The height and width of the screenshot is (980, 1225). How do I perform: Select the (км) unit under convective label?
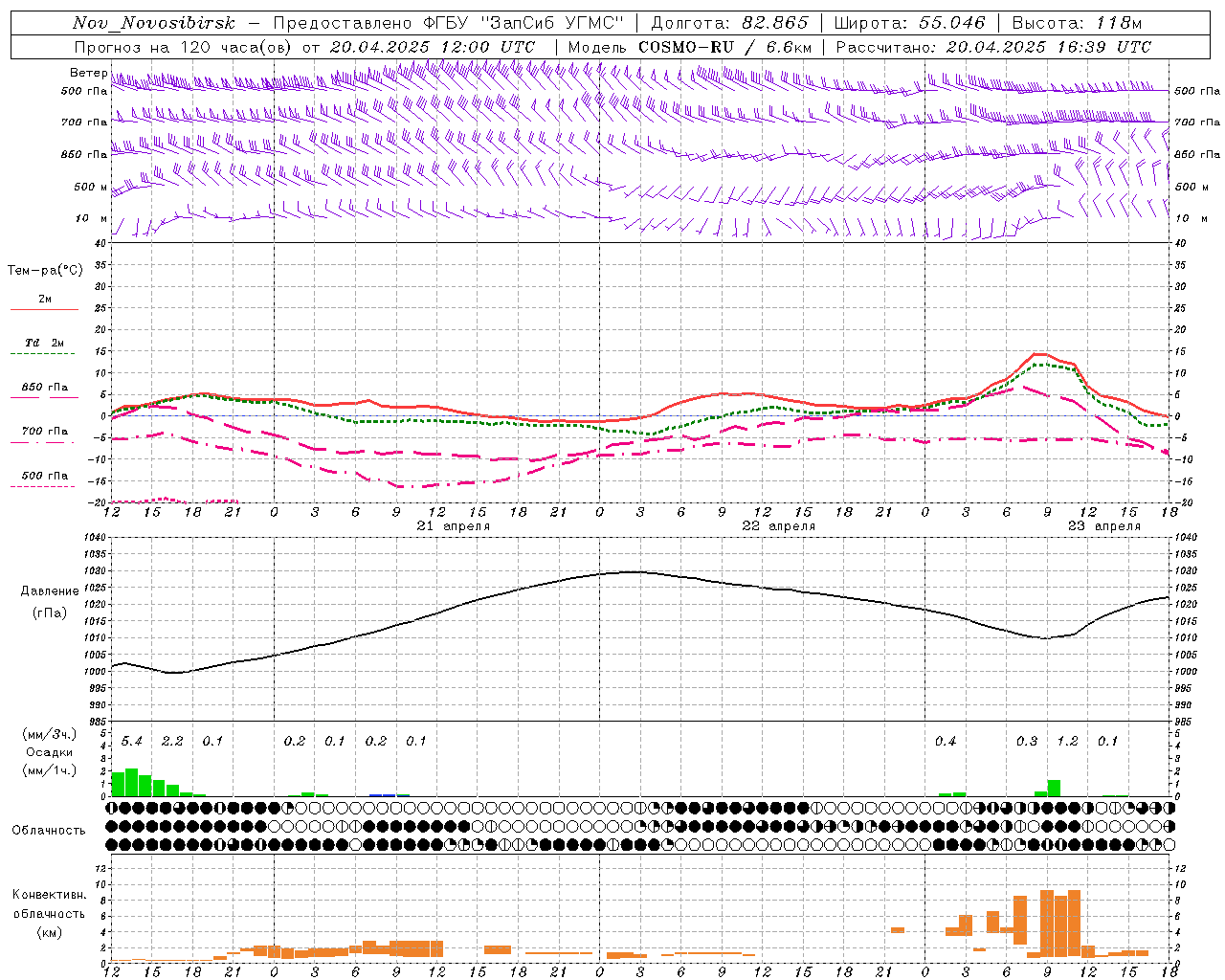(x=51, y=932)
